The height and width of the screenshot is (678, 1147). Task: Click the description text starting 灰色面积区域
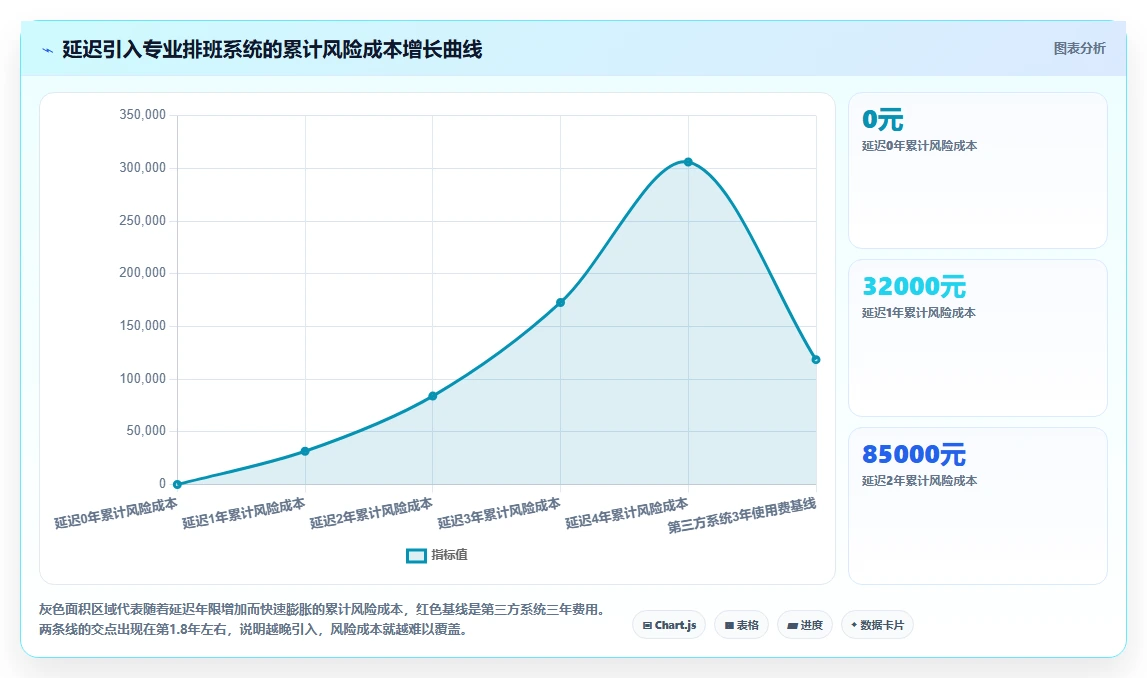324,609
